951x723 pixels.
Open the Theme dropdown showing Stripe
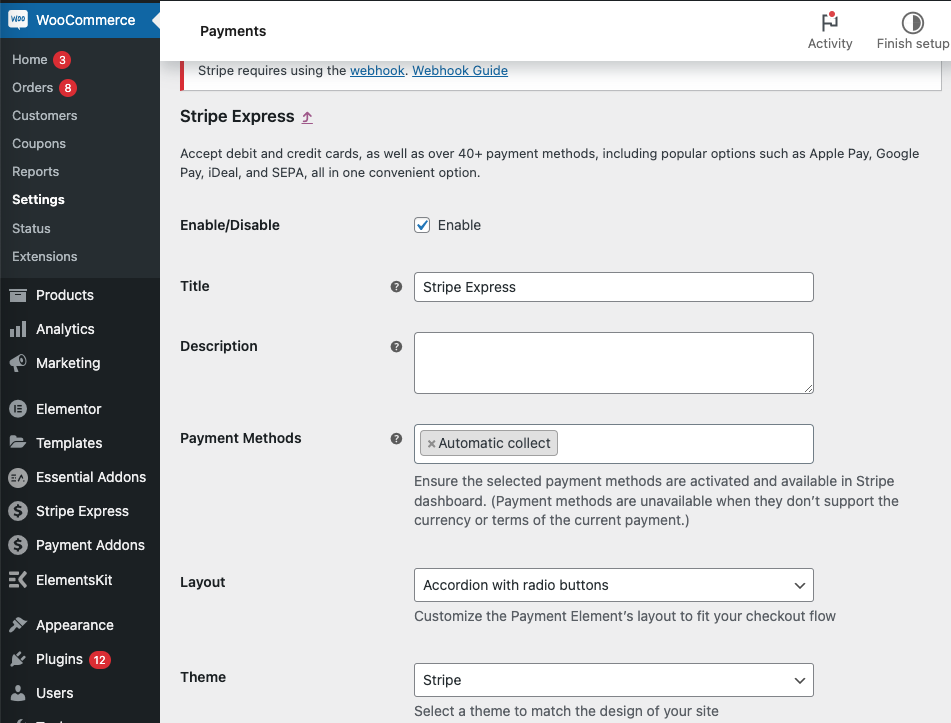click(x=614, y=680)
